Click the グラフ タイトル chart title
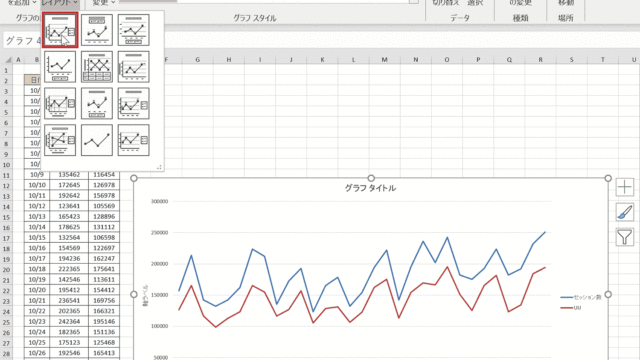 [370, 188]
